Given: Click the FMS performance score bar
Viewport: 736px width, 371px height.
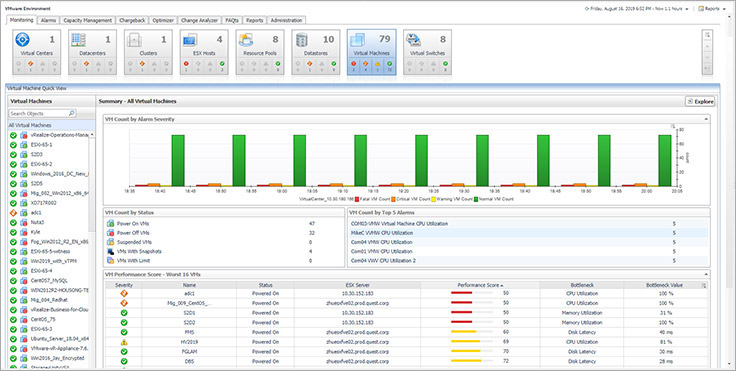Looking at the screenshot, I should click(x=471, y=331).
